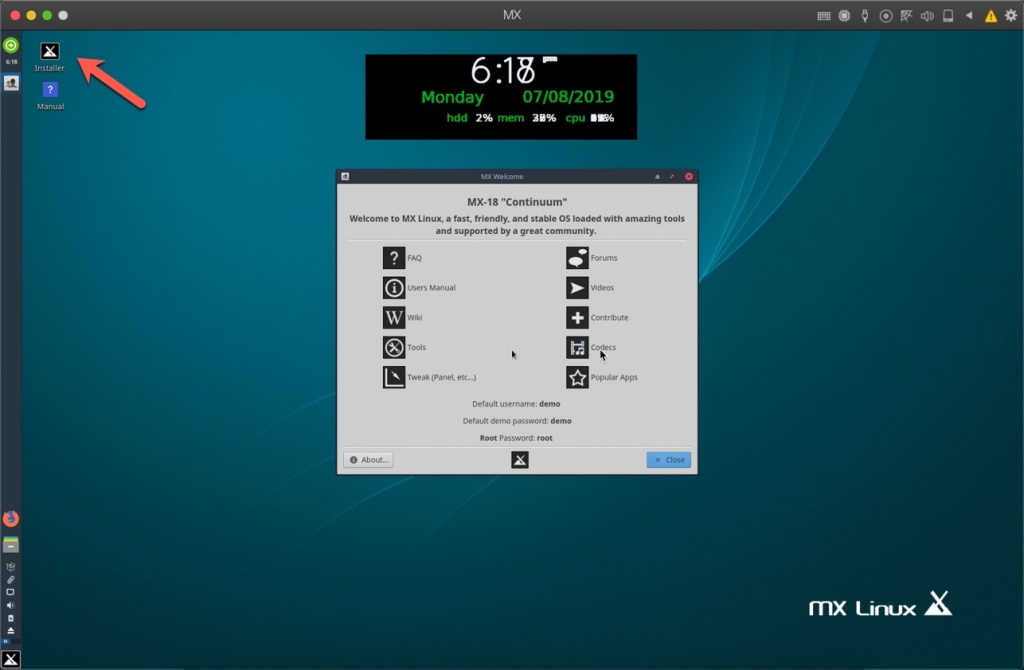Open the Manual desktop shortcut
The width and height of the screenshot is (1024, 670).
[49, 90]
